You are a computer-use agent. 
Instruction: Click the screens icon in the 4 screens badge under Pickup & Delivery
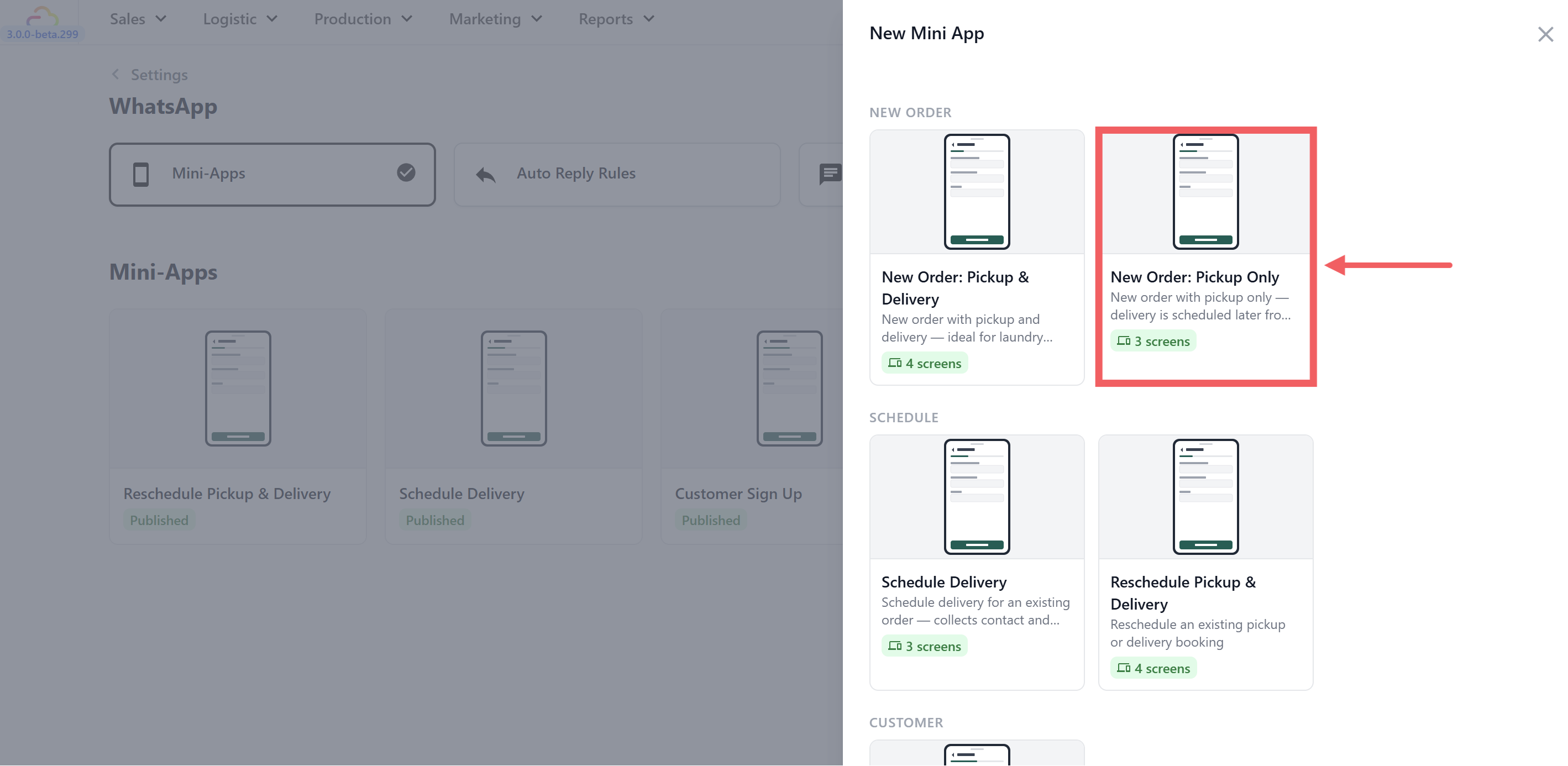(x=894, y=363)
